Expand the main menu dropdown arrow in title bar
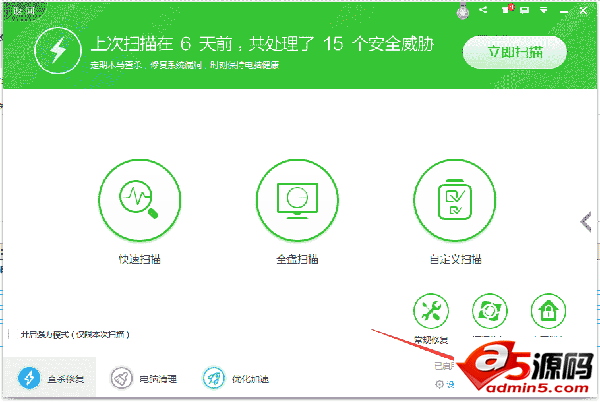The height and width of the screenshot is (402, 600). (543, 10)
